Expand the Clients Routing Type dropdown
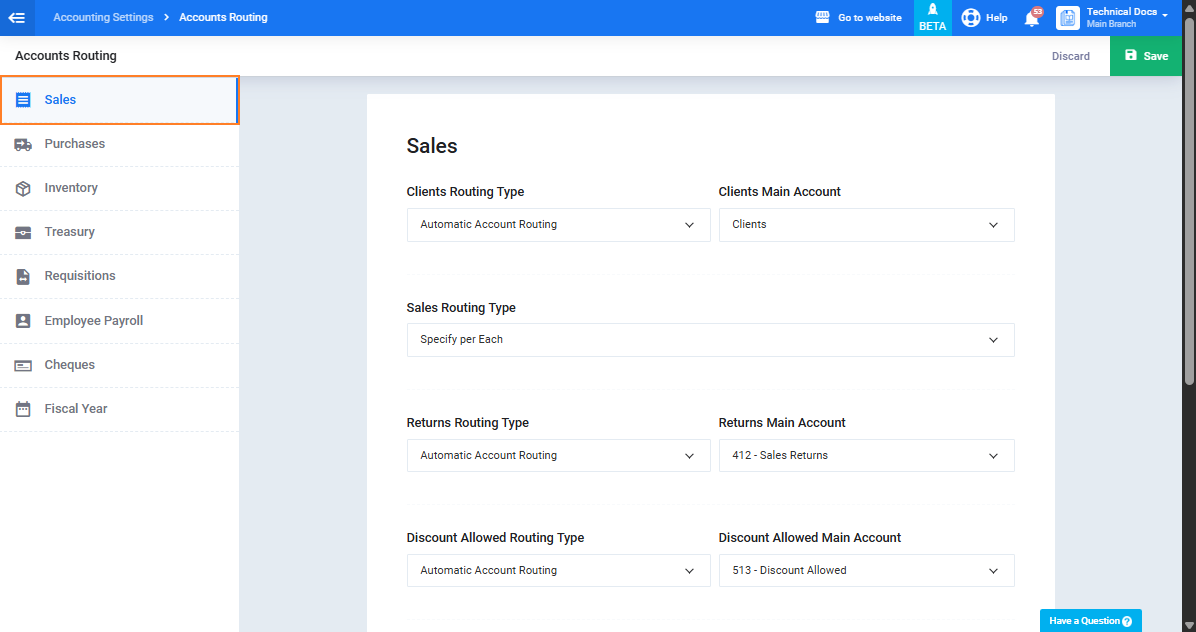The width and height of the screenshot is (1196, 632). pyautogui.click(x=558, y=225)
